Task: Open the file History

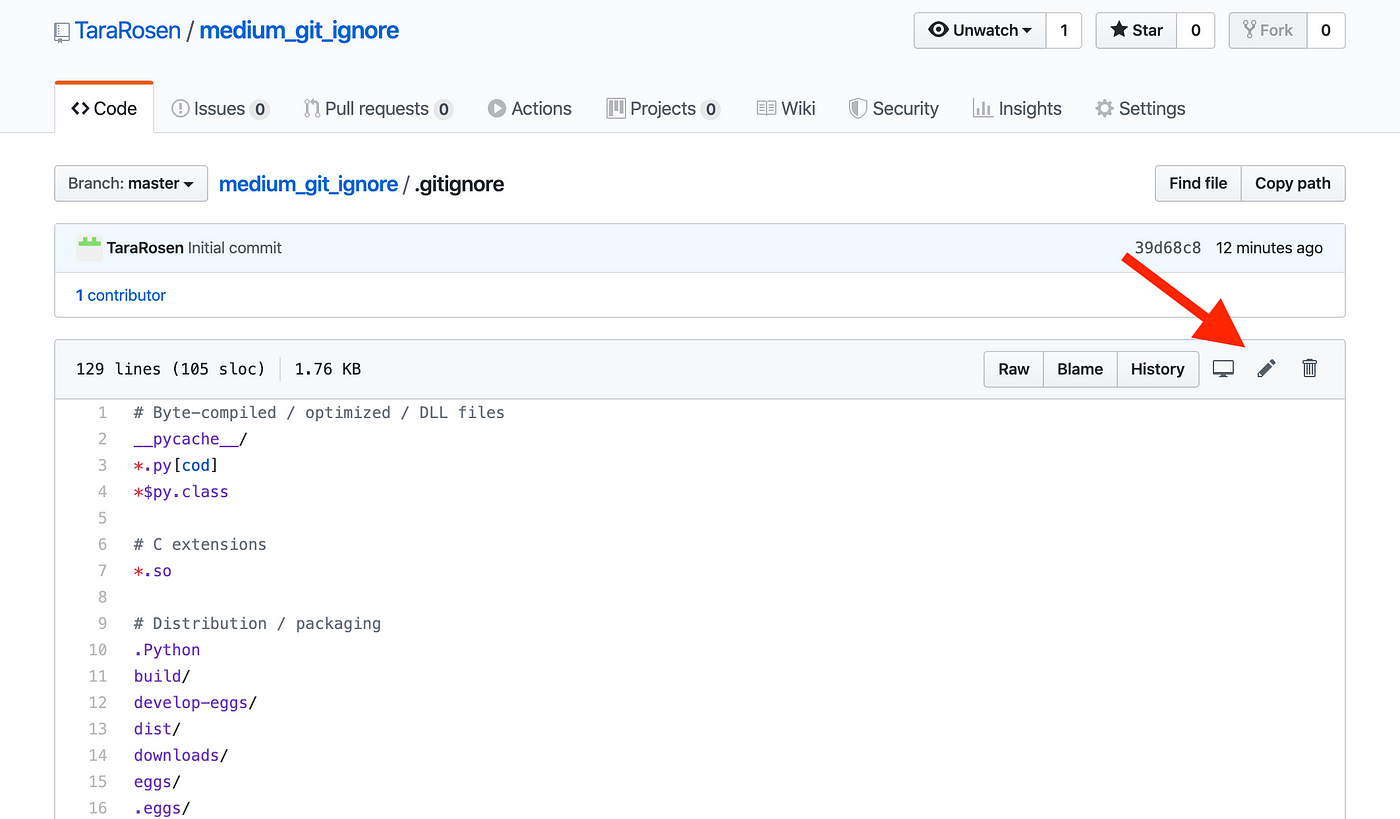Action: pos(1157,369)
